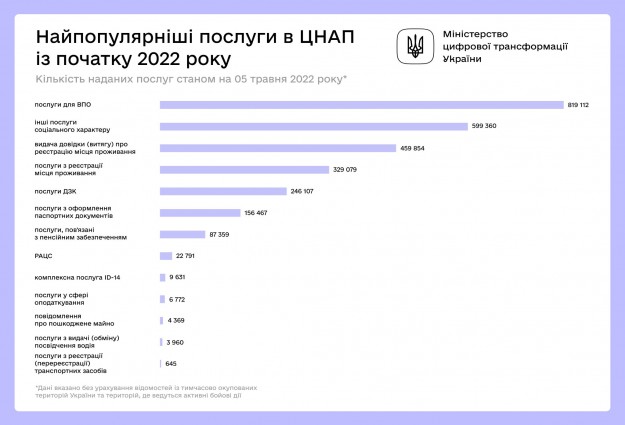The width and height of the screenshot is (625, 425).
Task: Click the видача довідки (витягу) label
Action: point(85,148)
